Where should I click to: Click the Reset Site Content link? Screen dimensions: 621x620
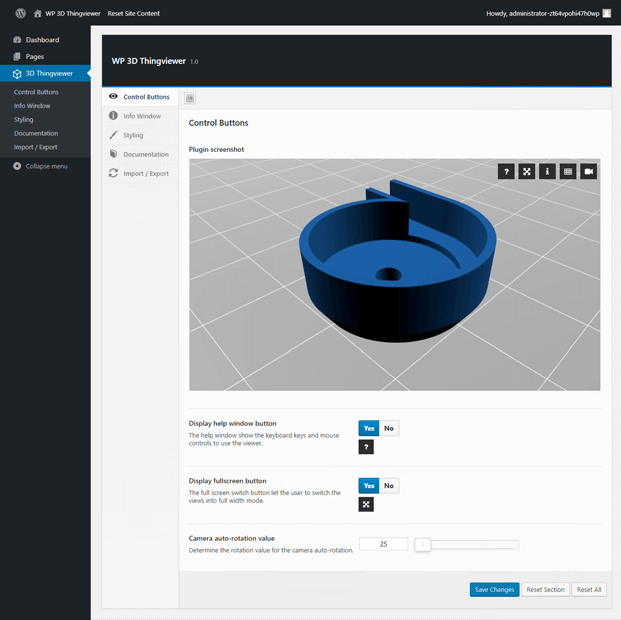(133, 13)
